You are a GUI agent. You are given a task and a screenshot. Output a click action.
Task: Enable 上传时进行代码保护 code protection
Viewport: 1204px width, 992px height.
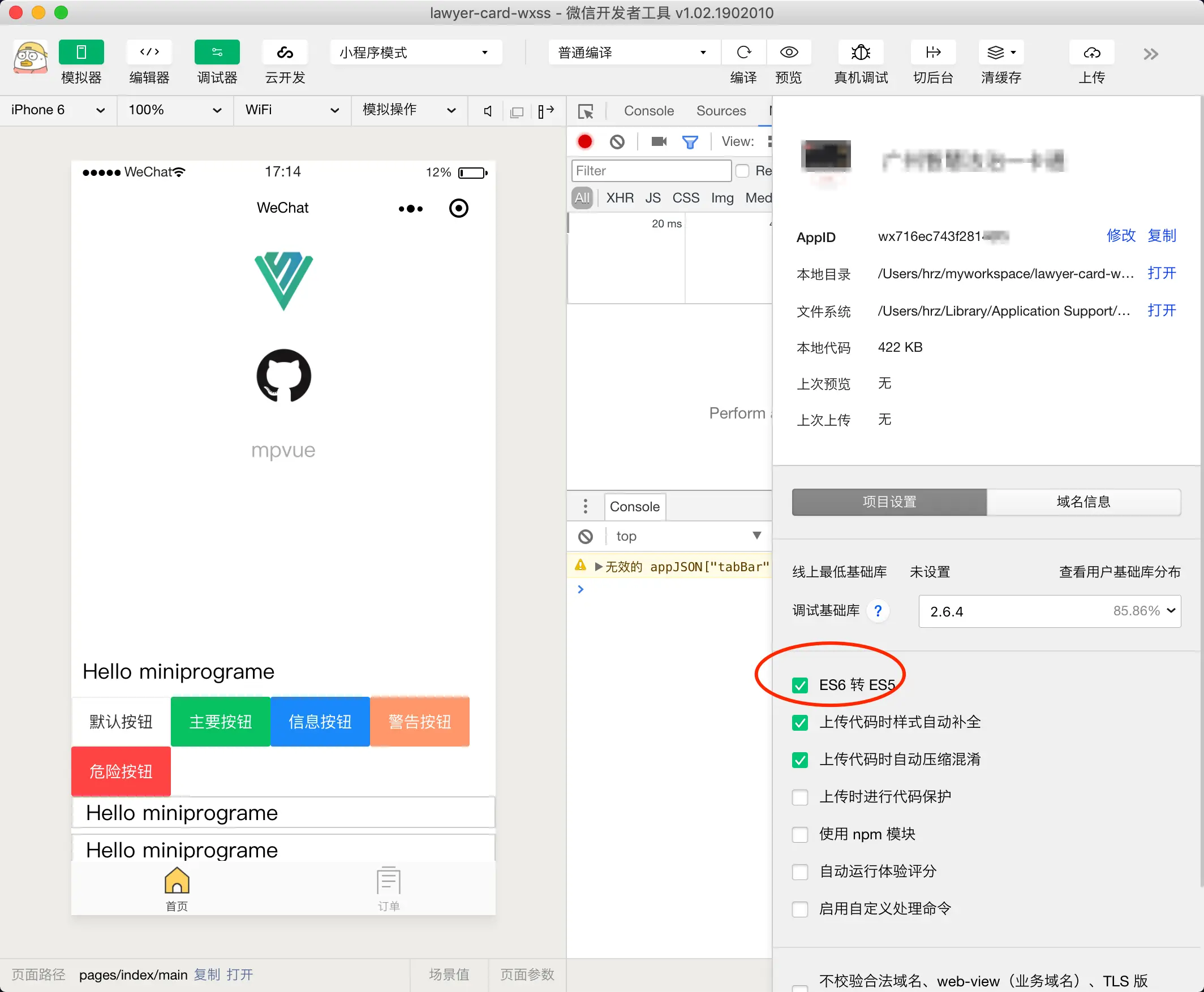[x=799, y=797]
